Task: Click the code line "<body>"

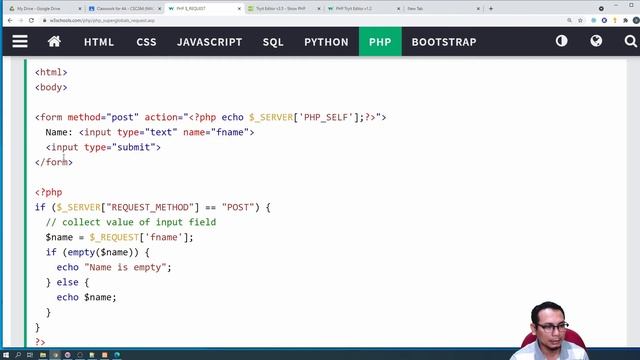Action: pyautogui.click(x=51, y=87)
